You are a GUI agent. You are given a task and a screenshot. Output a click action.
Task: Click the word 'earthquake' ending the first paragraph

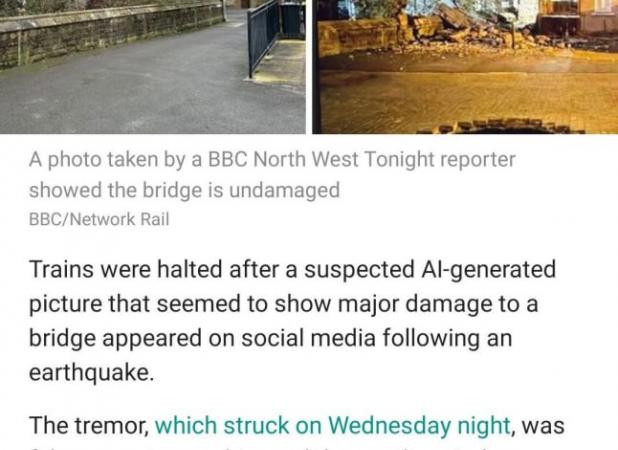[89, 372]
